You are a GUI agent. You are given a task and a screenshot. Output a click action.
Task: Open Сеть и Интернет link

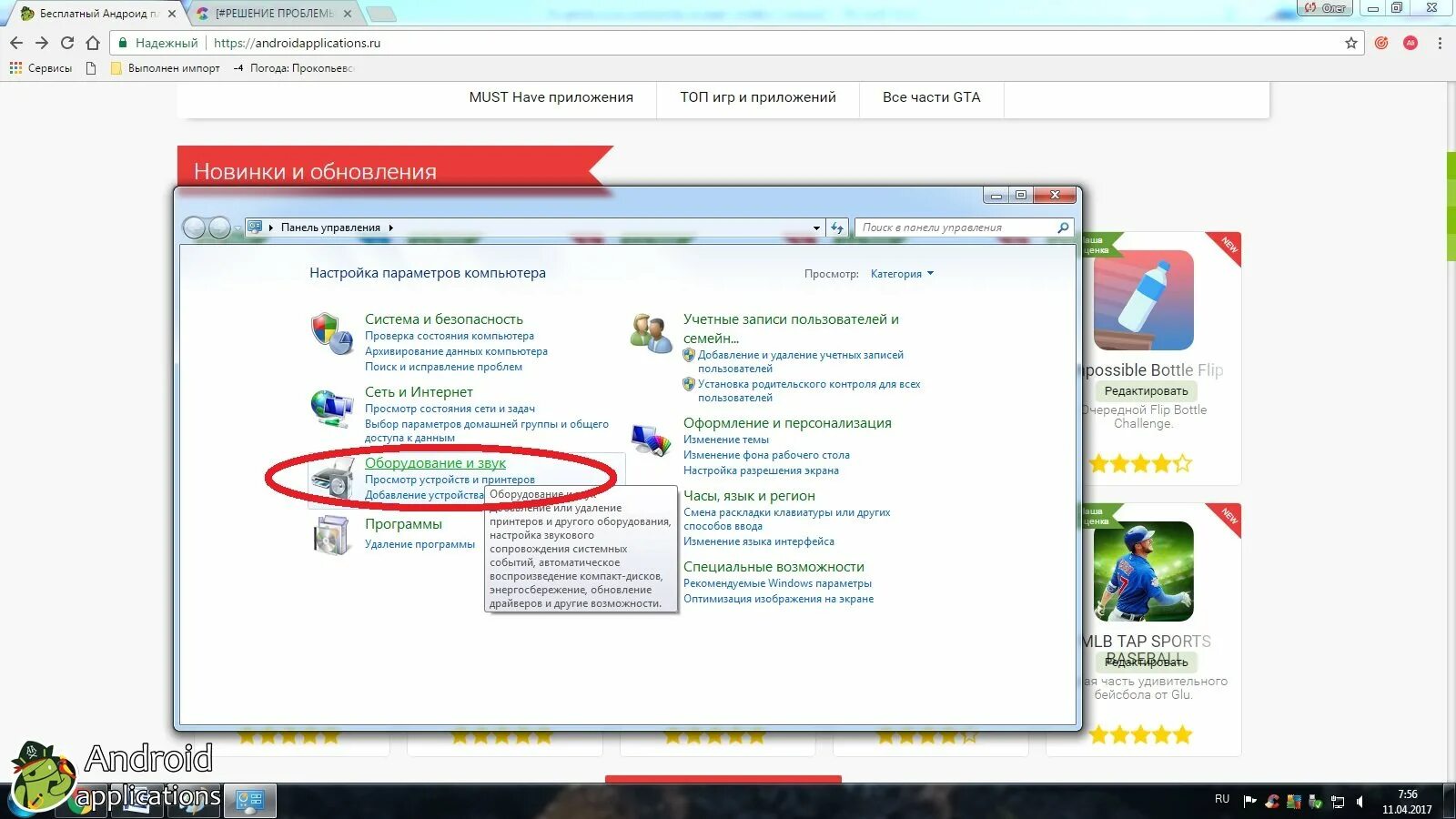[x=419, y=392]
